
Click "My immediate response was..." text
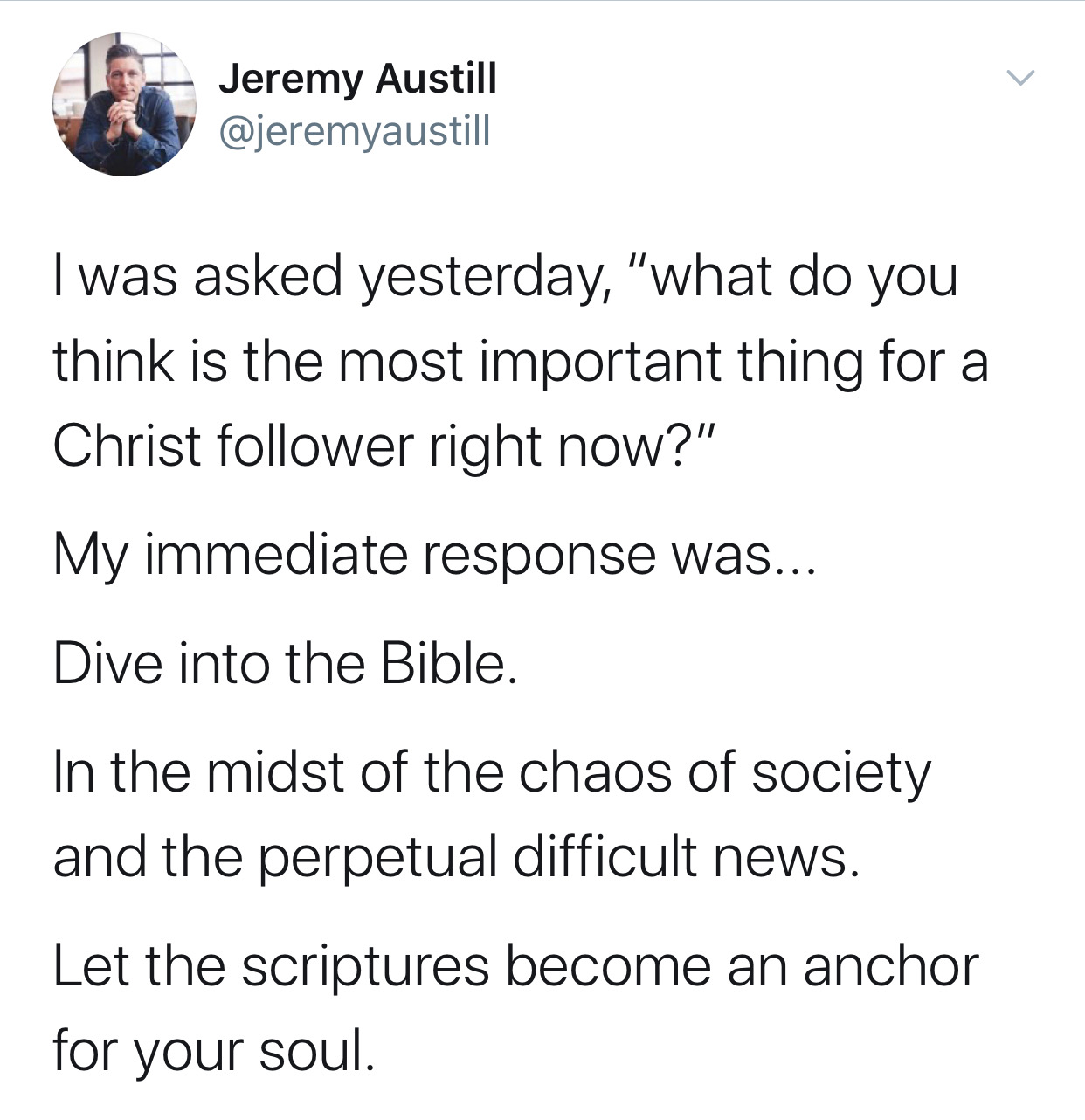[434, 556]
